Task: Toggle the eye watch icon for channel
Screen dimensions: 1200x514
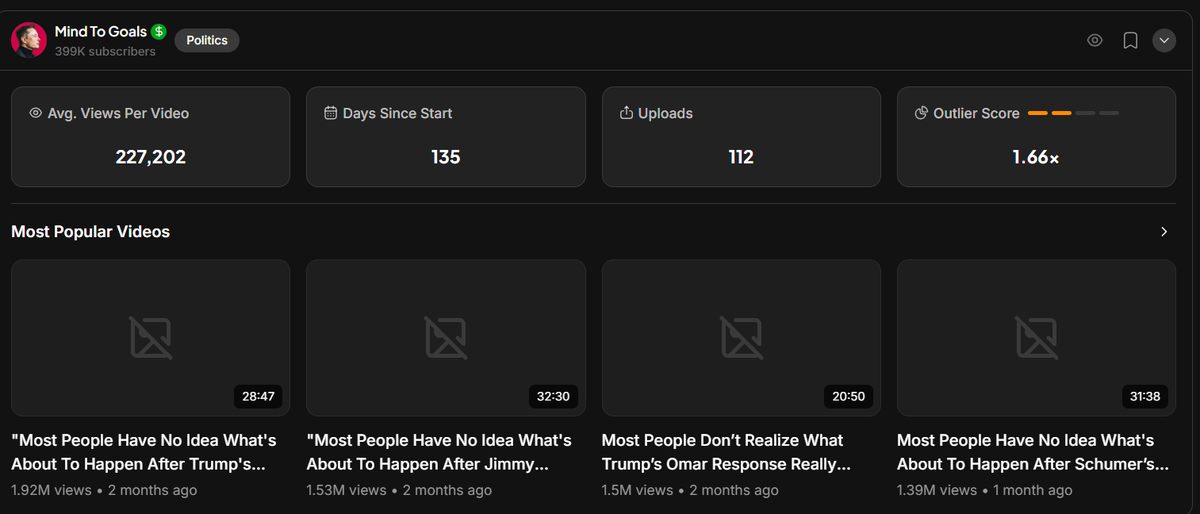Action: (1095, 41)
